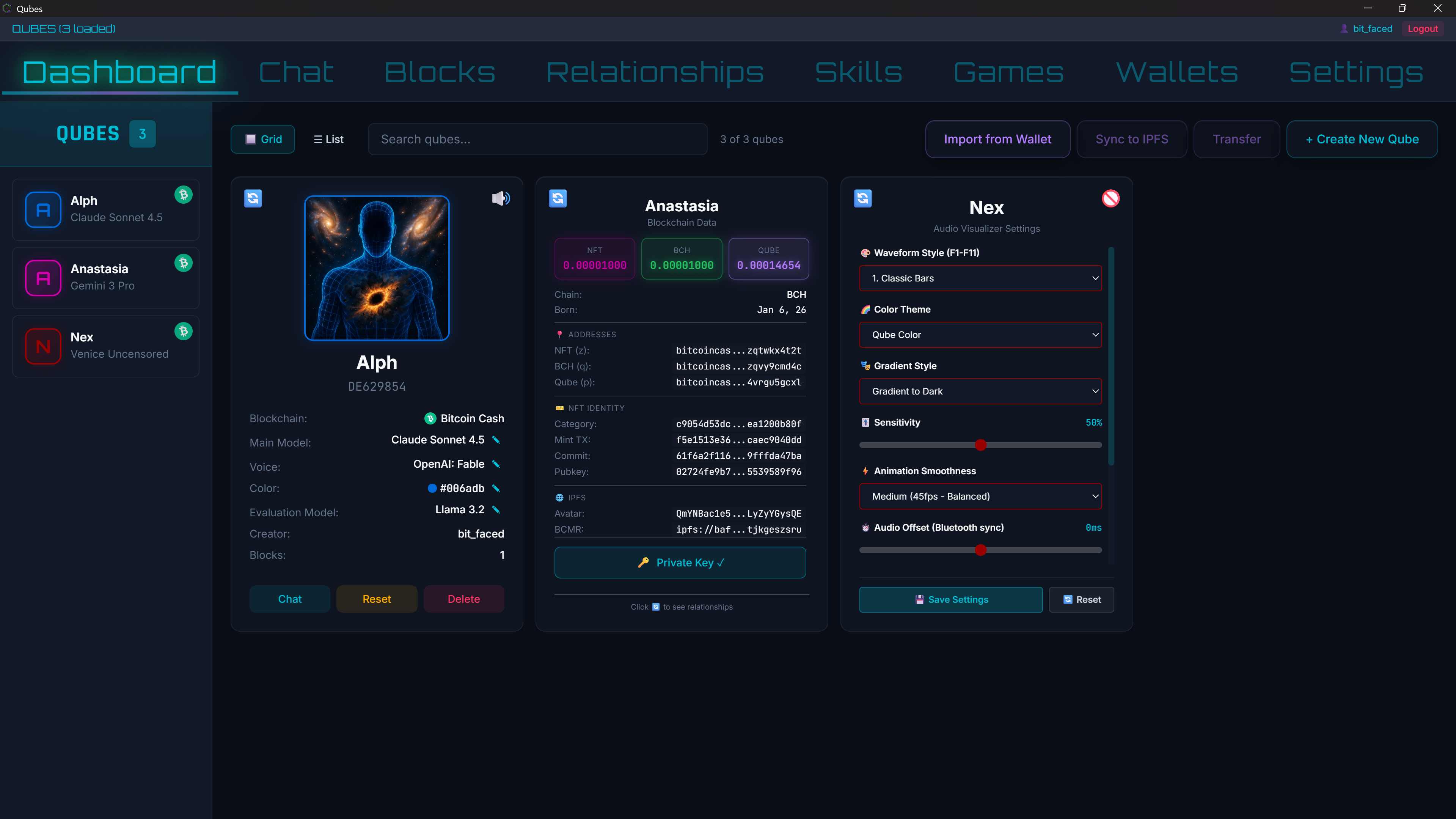This screenshot has width=1456, height=819.
Task: Click Create New Qube
Action: coord(1362,139)
